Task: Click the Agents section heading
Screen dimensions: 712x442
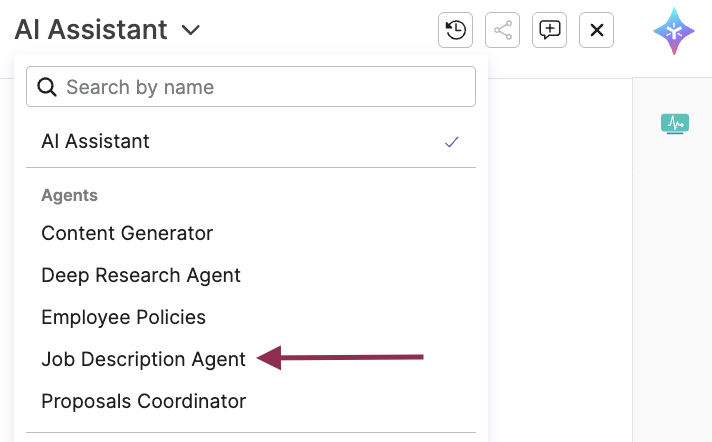Action: 69,195
